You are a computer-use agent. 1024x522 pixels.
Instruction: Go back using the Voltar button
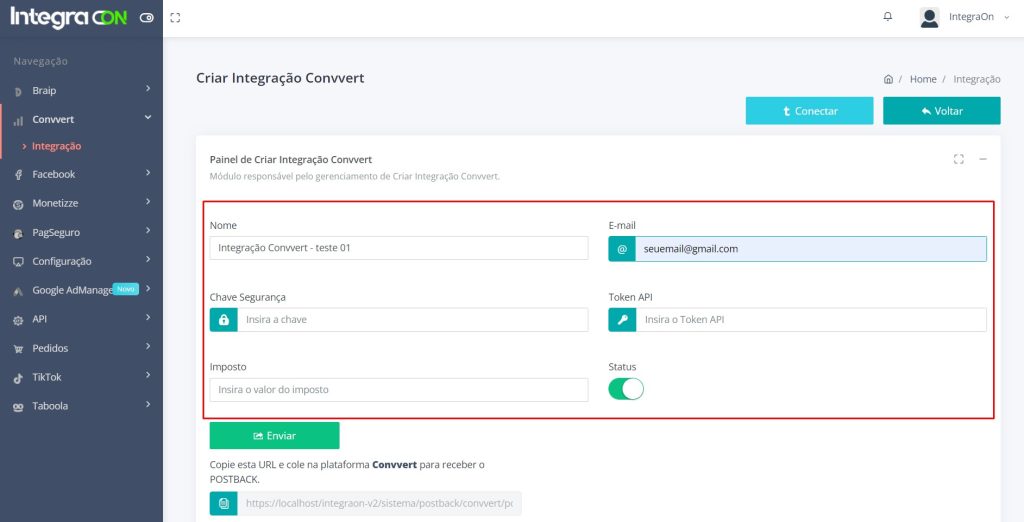pyautogui.click(x=941, y=111)
